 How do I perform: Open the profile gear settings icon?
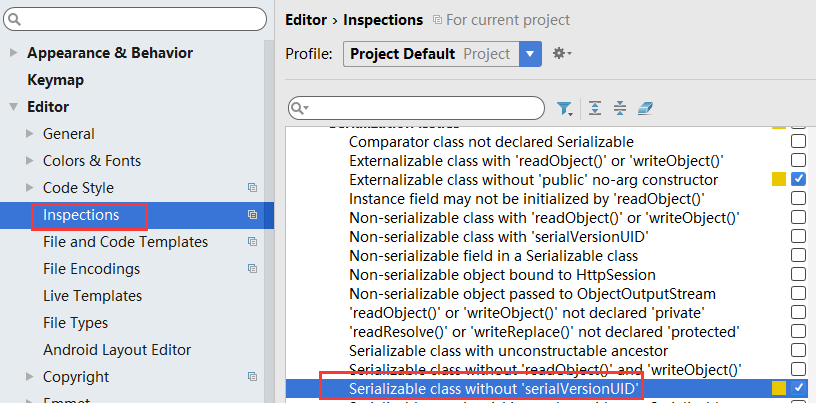pos(561,54)
